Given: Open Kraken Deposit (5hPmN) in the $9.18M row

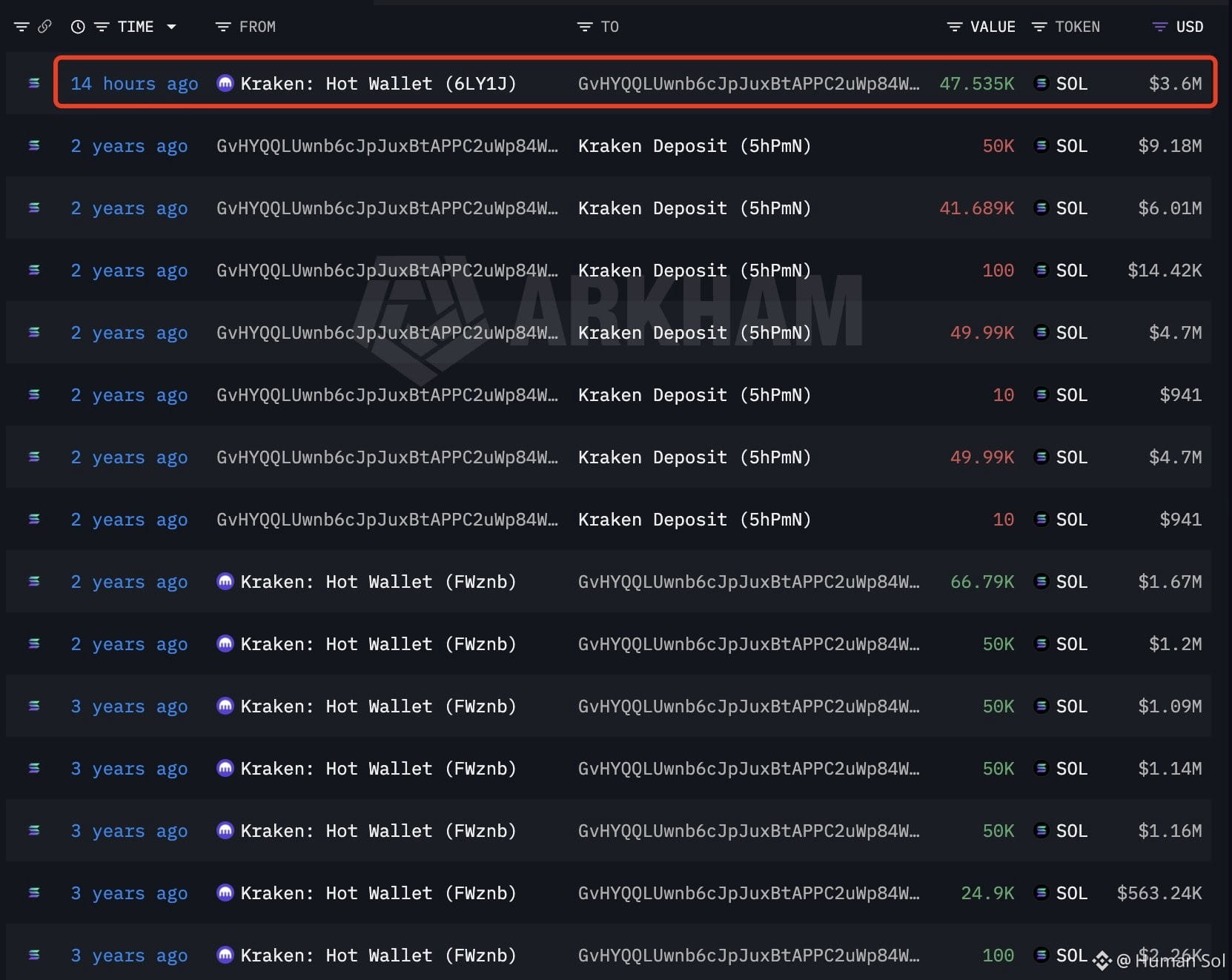Looking at the screenshot, I should coord(695,146).
